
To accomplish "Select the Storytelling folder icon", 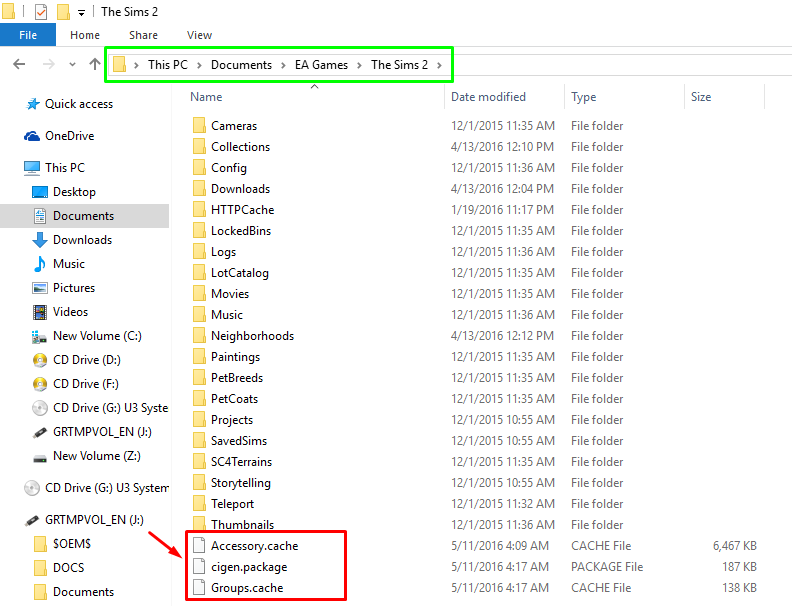I will tap(199, 483).
